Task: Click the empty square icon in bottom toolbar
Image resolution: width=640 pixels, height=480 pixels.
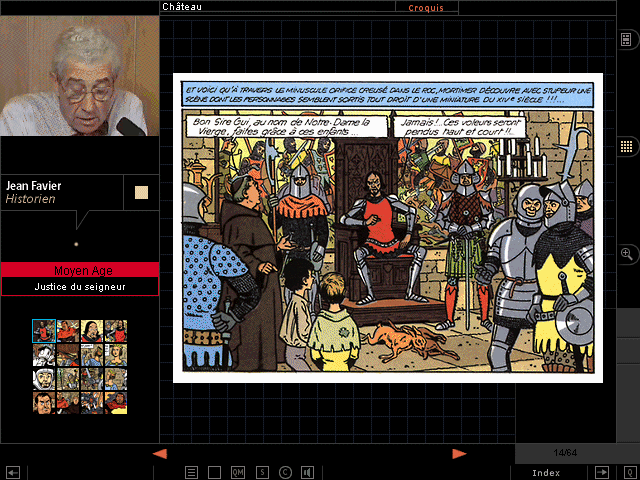Action: point(214,473)
